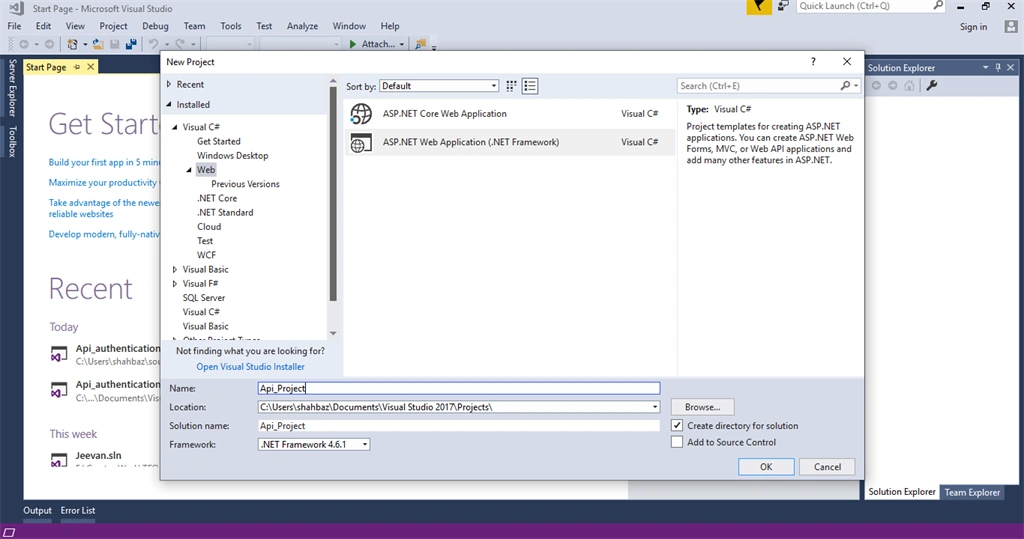1024x539 pixels.
Task: Click Solution Explorer Back arrow icon
Action: point(876,86)
